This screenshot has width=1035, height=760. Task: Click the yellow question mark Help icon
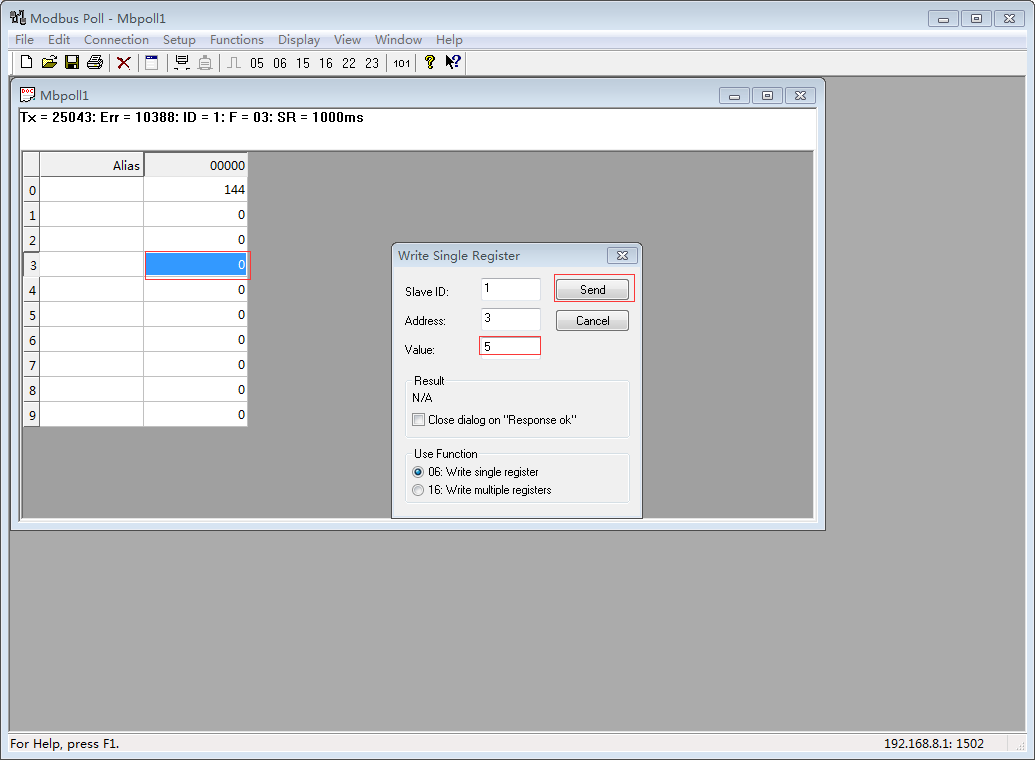click(430, 63)
